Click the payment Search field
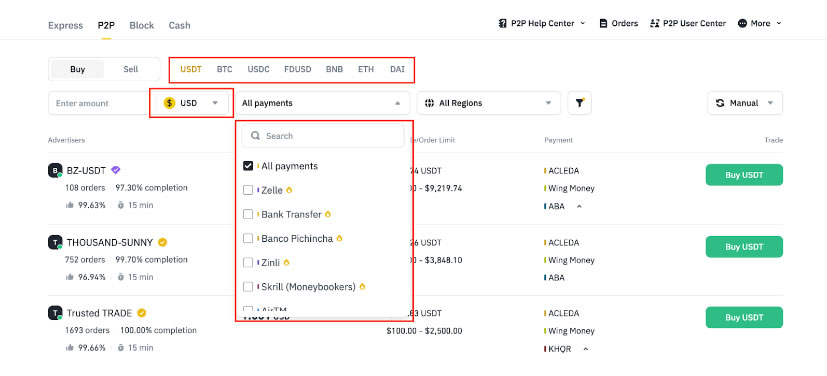The image size is (827, 376). pyautogui.click(x=323, y=136)
